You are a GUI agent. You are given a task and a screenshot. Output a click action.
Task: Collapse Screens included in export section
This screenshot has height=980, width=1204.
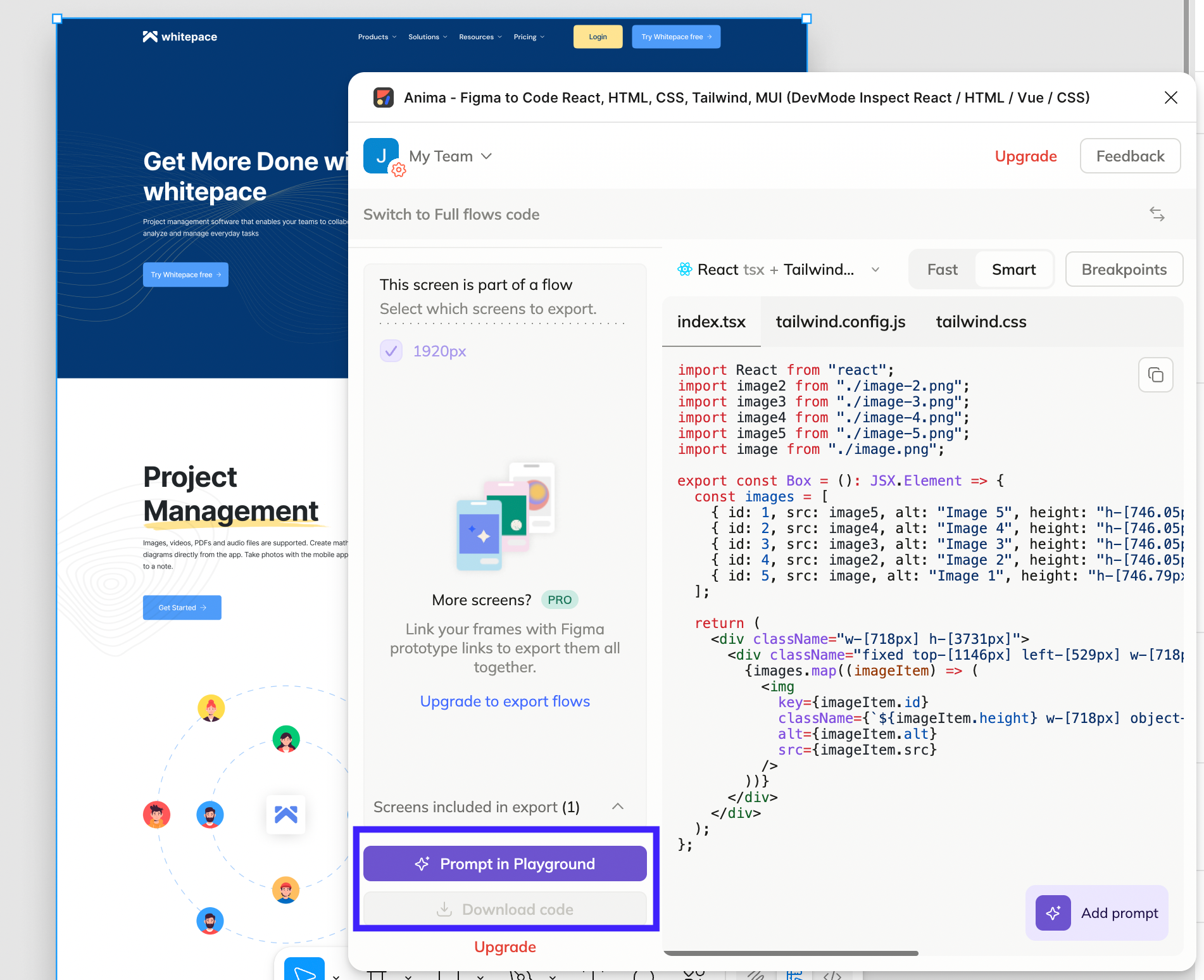(618, 807)
